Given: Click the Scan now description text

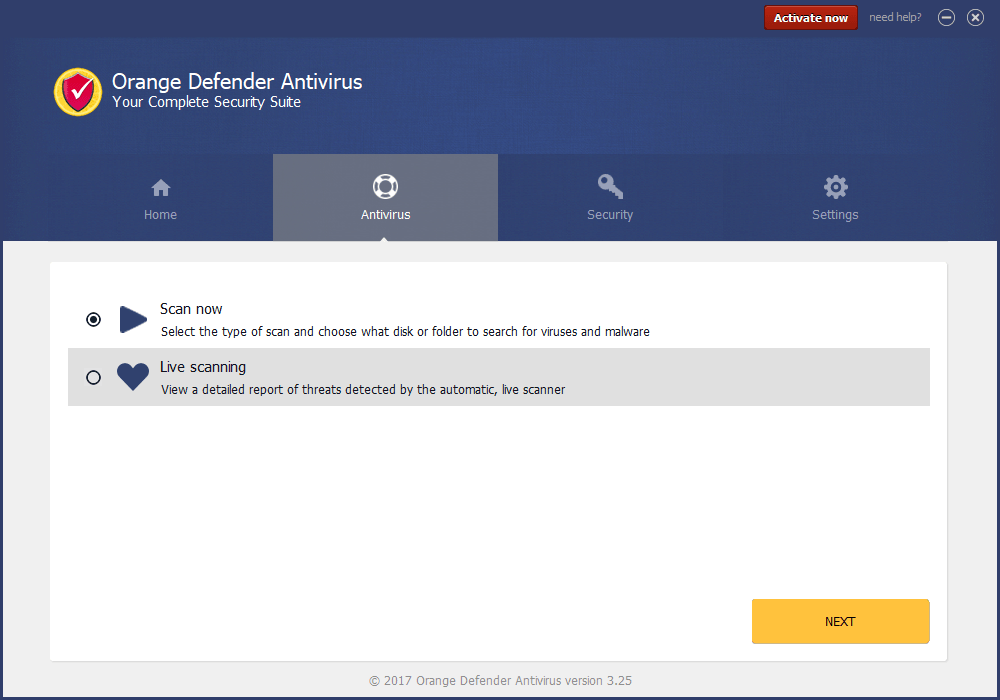Looking at the screenshot, I should pos(405,332).
